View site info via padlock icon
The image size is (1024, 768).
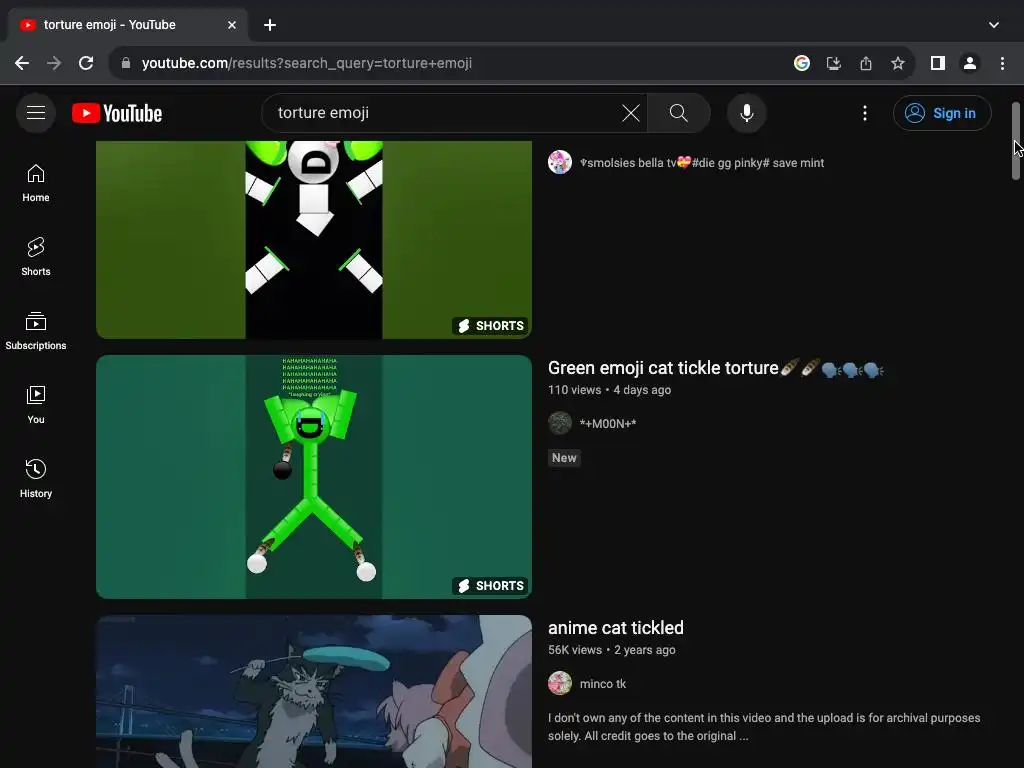(126, 63)
